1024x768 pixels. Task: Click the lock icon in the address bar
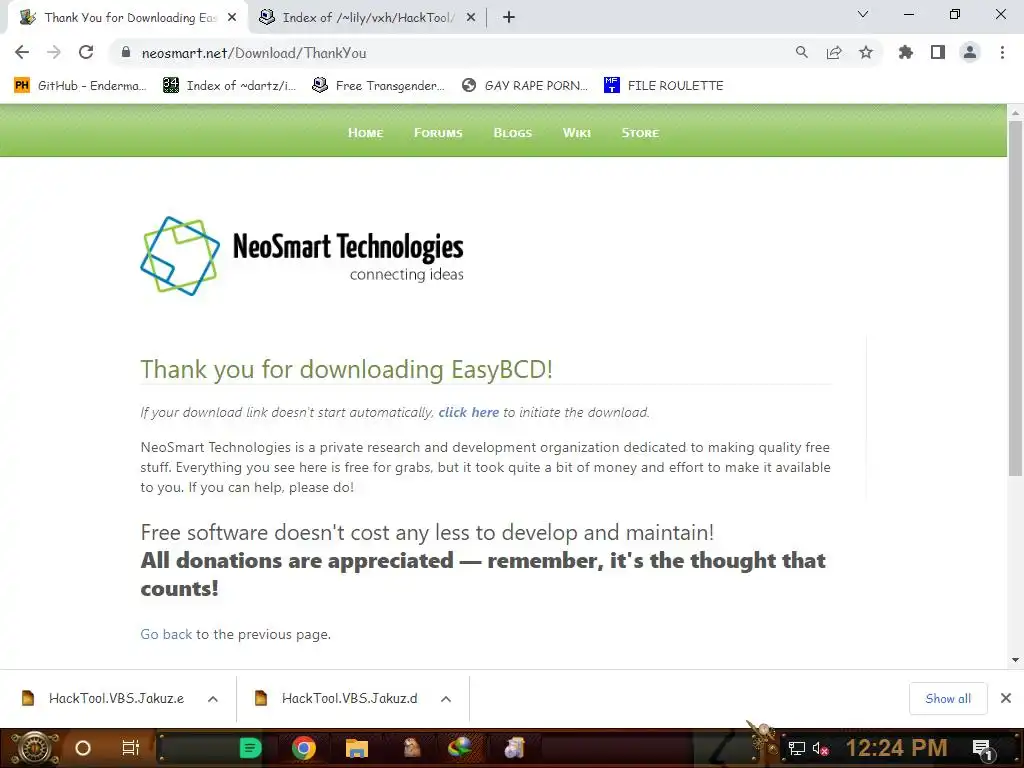coord(125,52)
